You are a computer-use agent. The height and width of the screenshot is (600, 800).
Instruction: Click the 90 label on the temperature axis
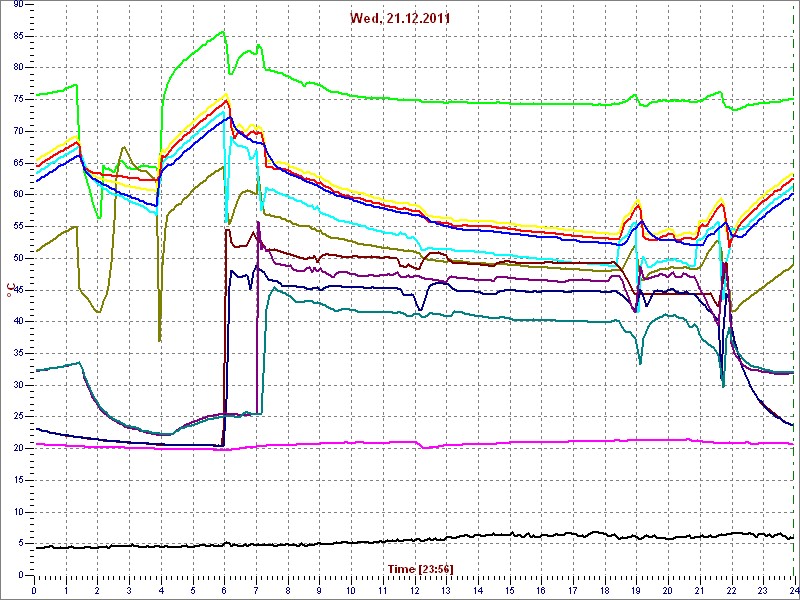(17, 4)
